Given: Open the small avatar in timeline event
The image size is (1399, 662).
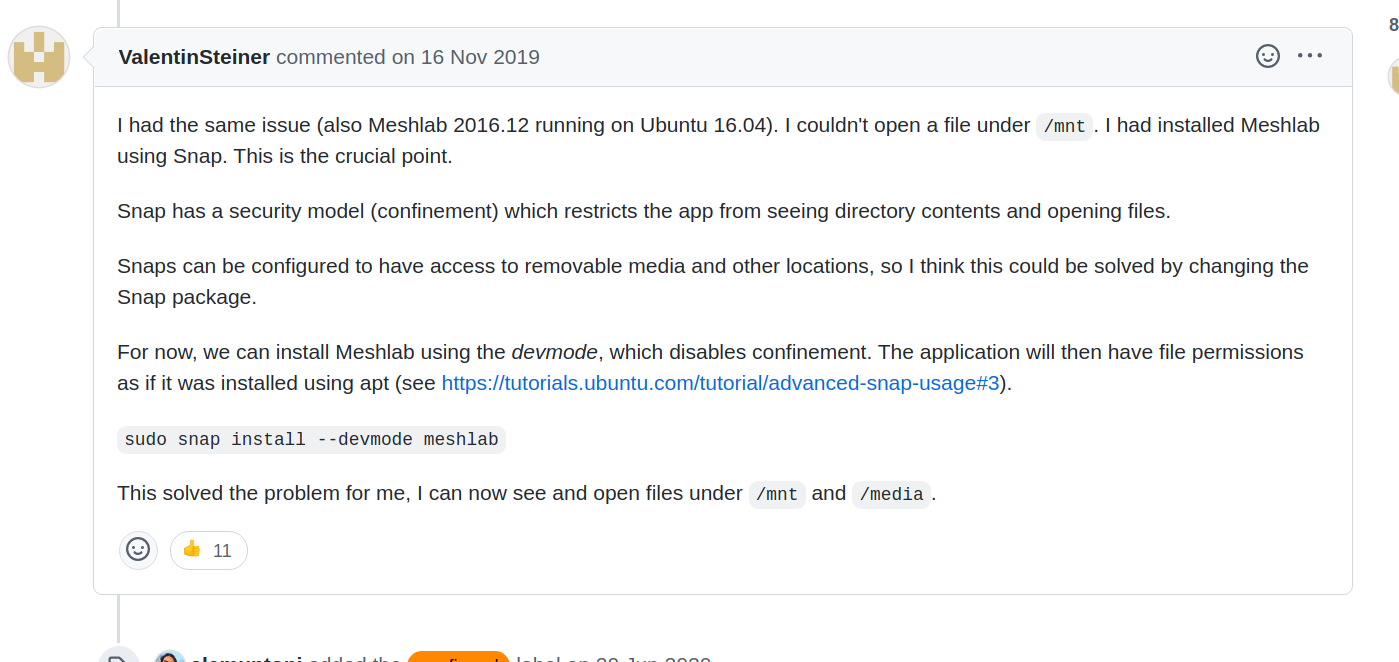Looking at the screenshot, I should [x=170, y=657].
